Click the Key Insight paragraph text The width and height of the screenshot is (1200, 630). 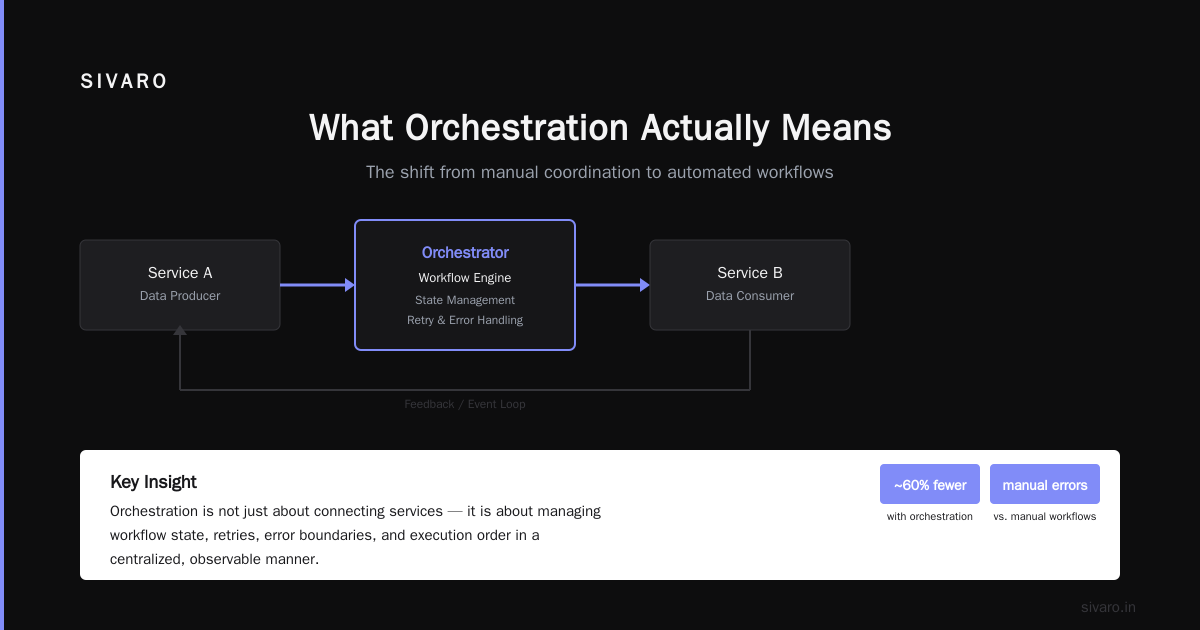(x=356, y=535)
